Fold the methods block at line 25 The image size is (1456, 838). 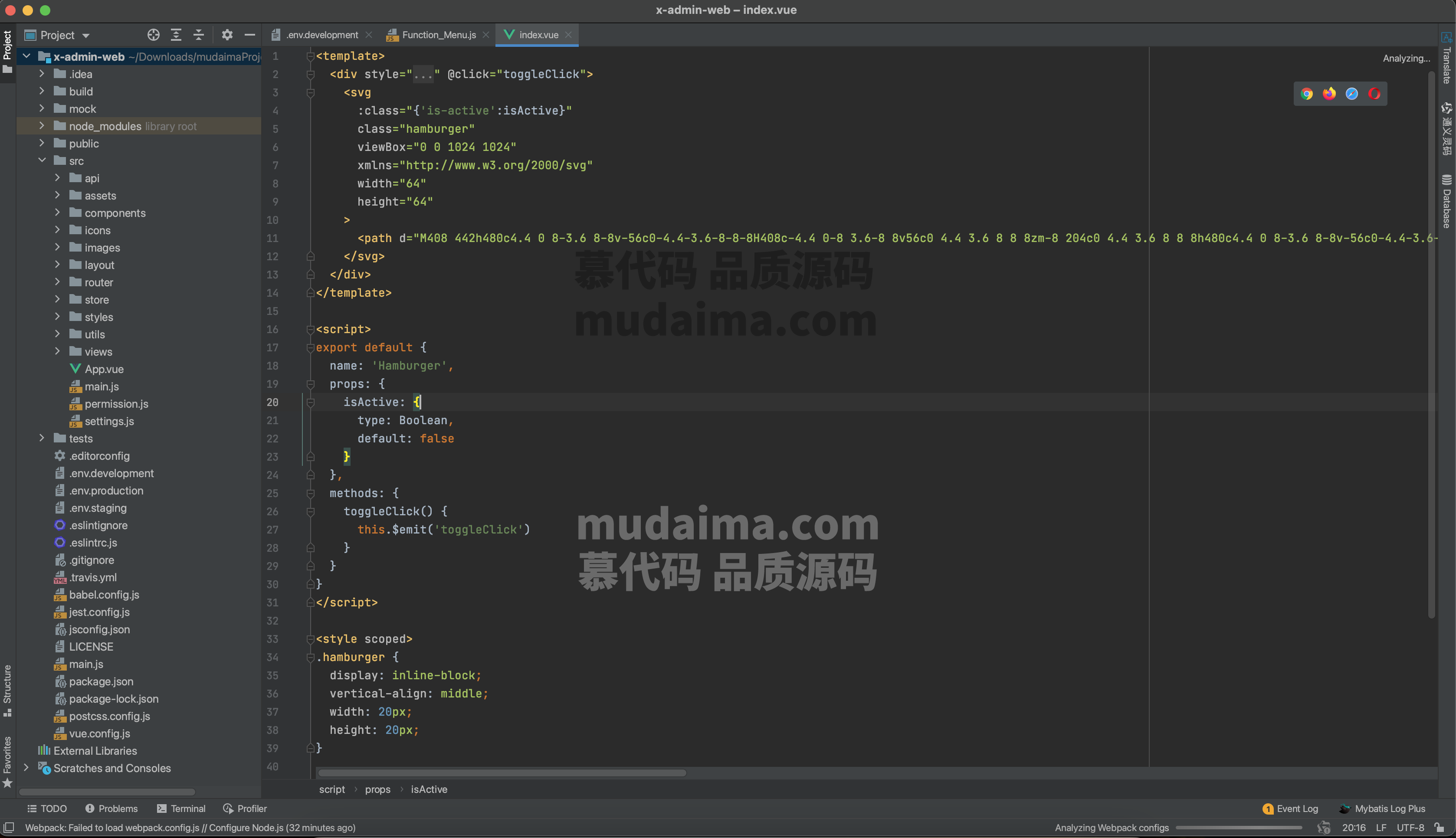(x=311, y=494)
